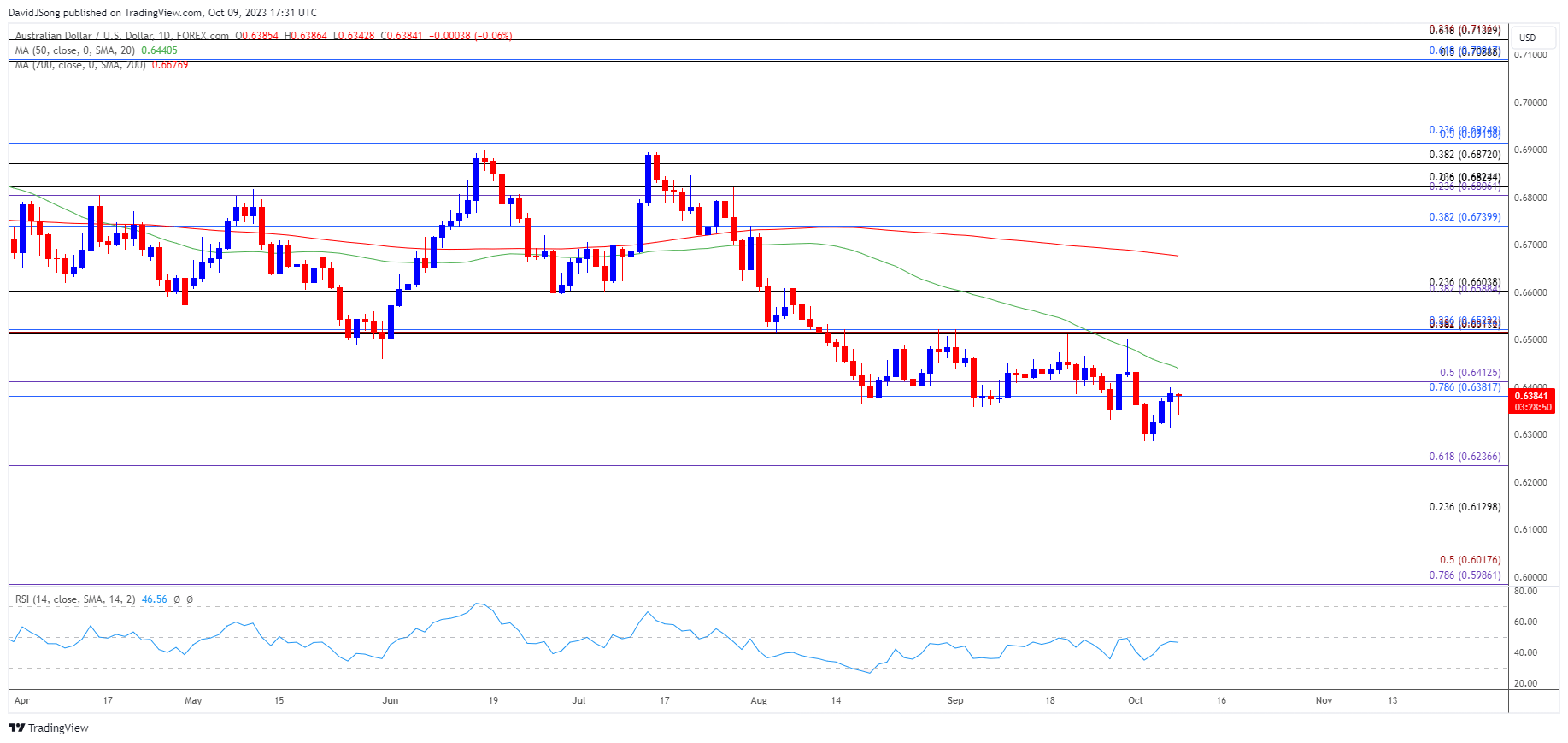Click the publisher line mentioning DavidJSong
This screenshot has width=1568, height=743.
pos(162,13)
